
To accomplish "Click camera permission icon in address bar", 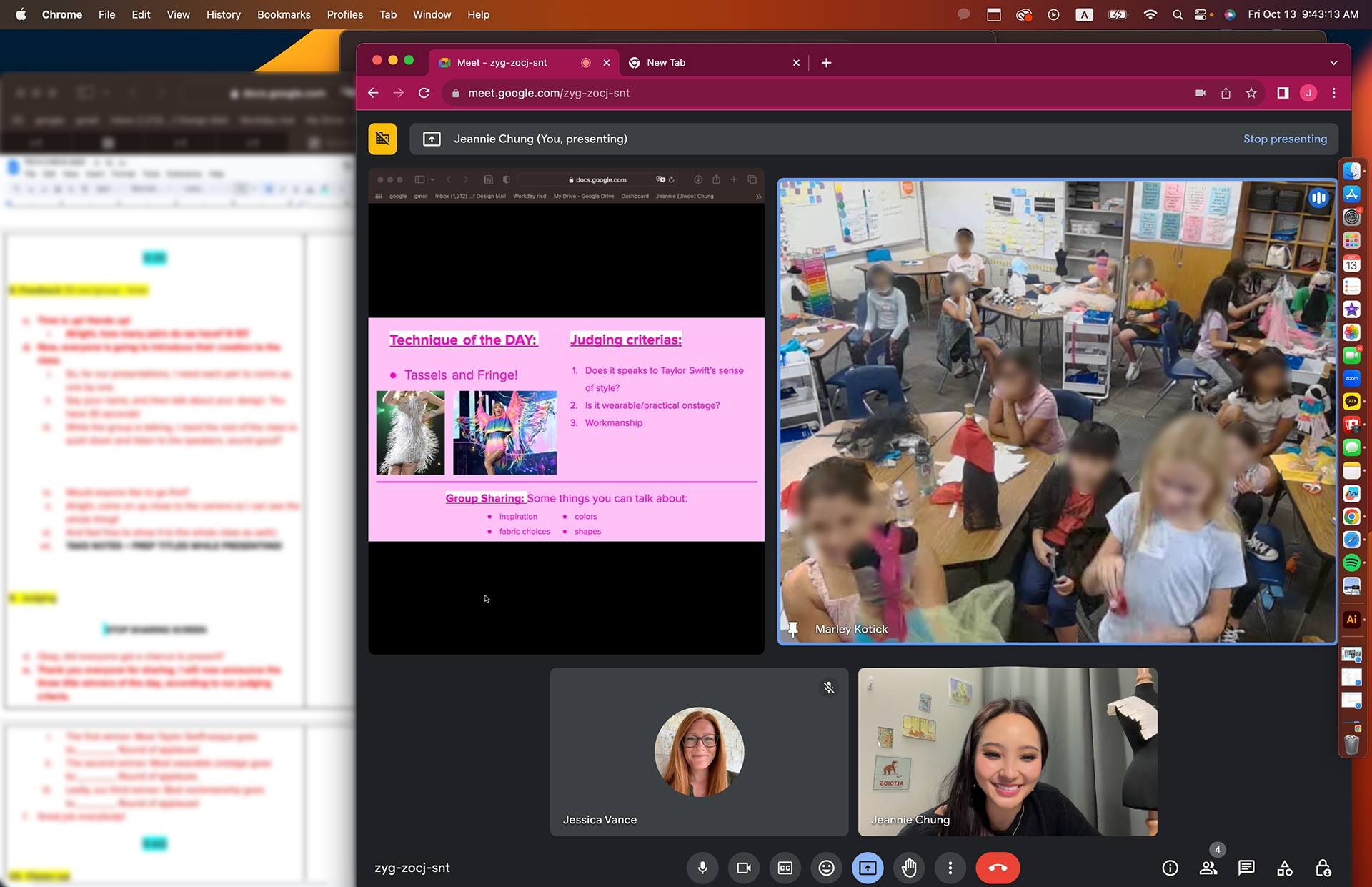I will (x=1200, y=93).
